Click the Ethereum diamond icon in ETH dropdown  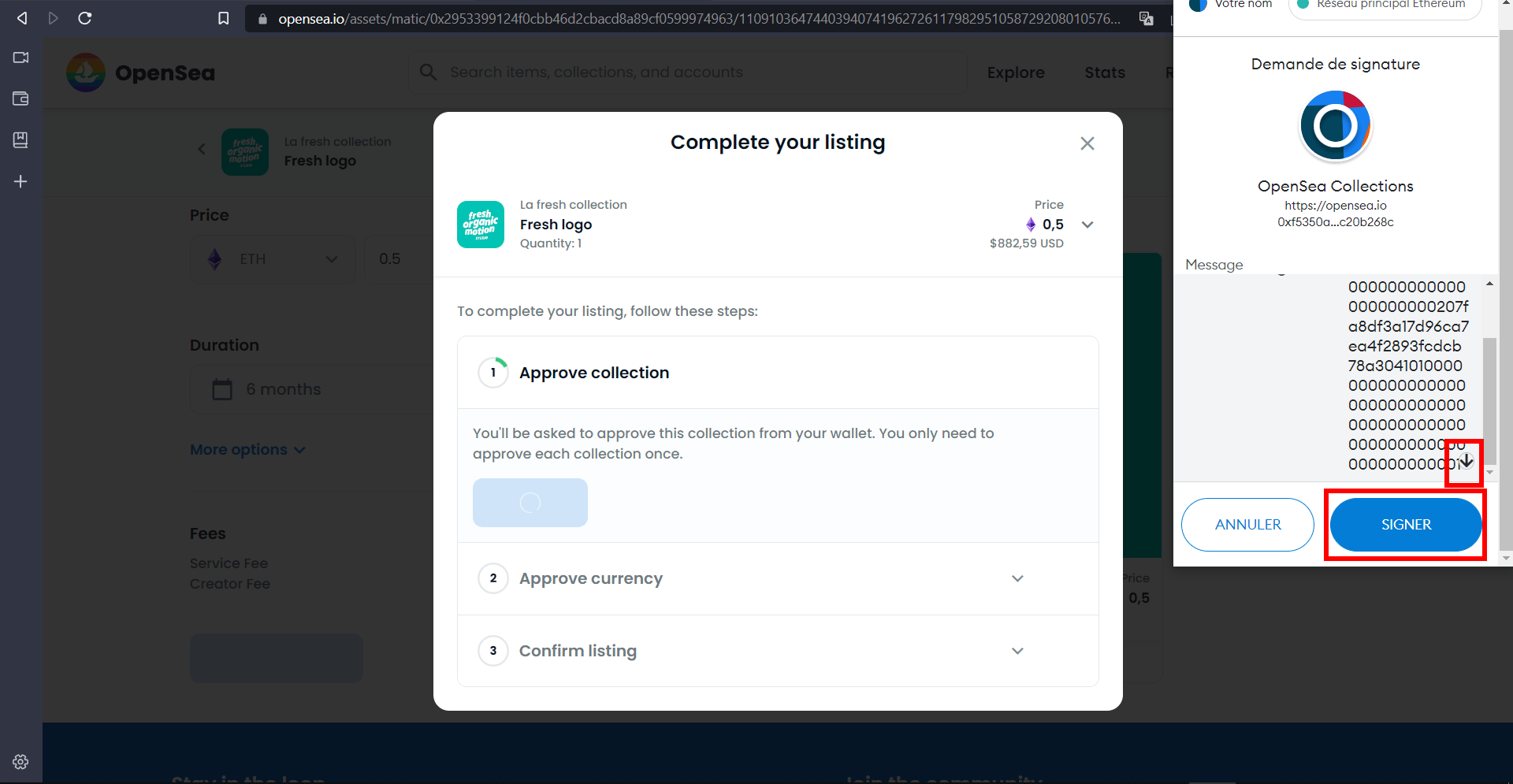click(214, 259)
